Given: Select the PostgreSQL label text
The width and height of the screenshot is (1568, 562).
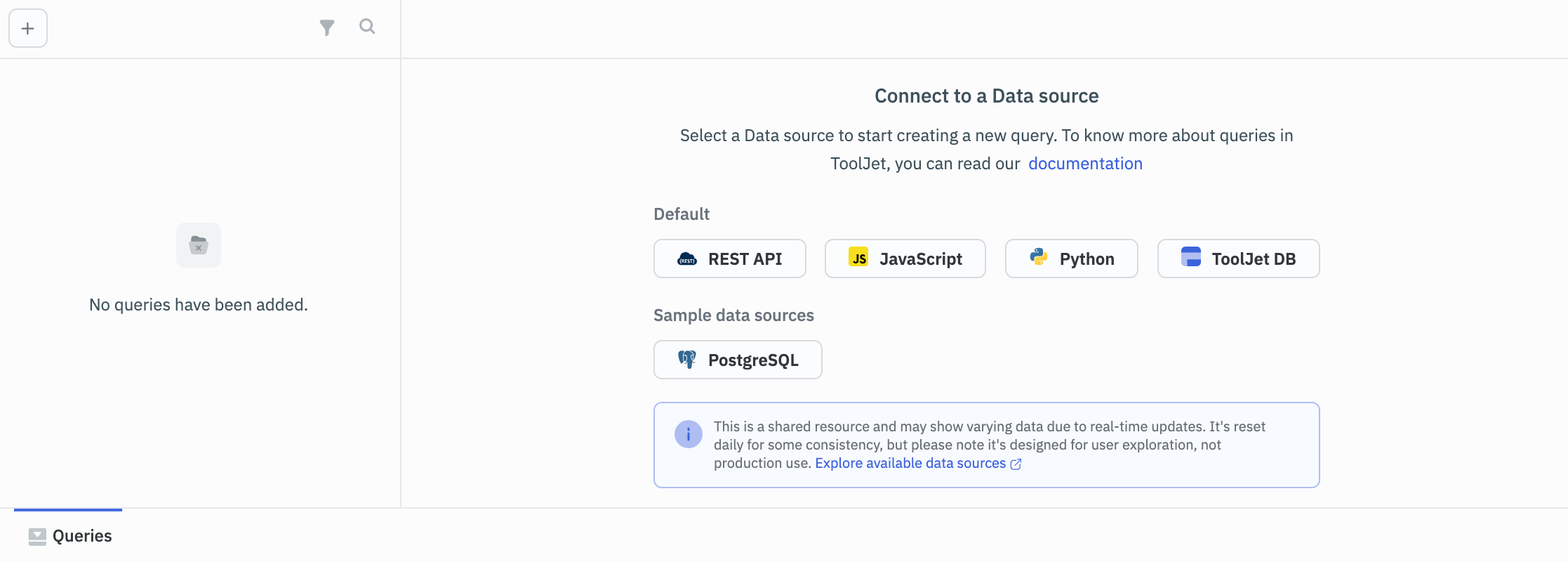Looking at the screenshot, I should (753, 360).
